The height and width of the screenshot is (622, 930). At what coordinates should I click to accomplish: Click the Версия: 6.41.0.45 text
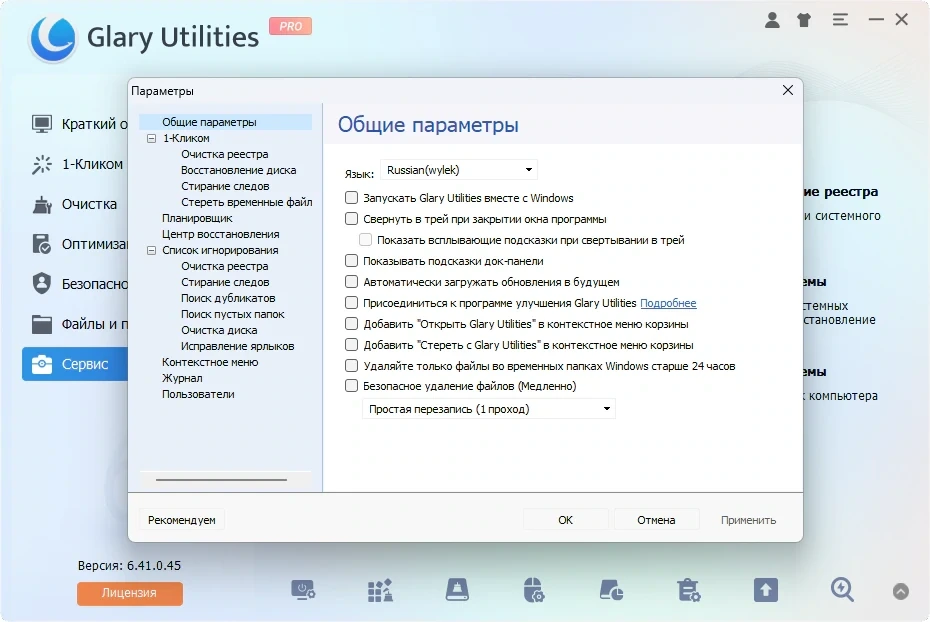click(x=129, y=565)
